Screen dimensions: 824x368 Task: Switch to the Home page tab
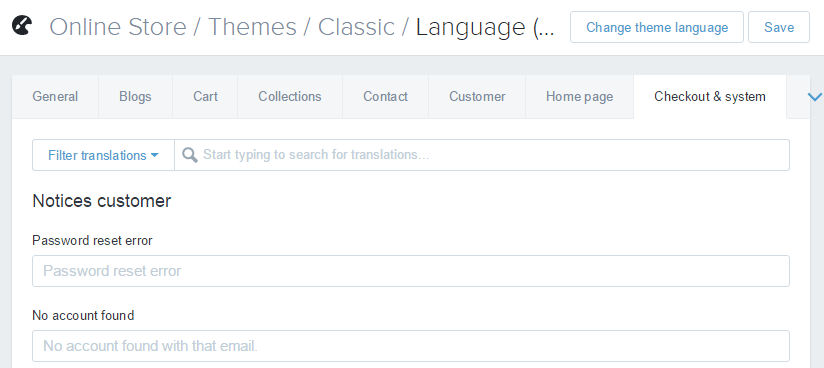[x=580, y=97]
